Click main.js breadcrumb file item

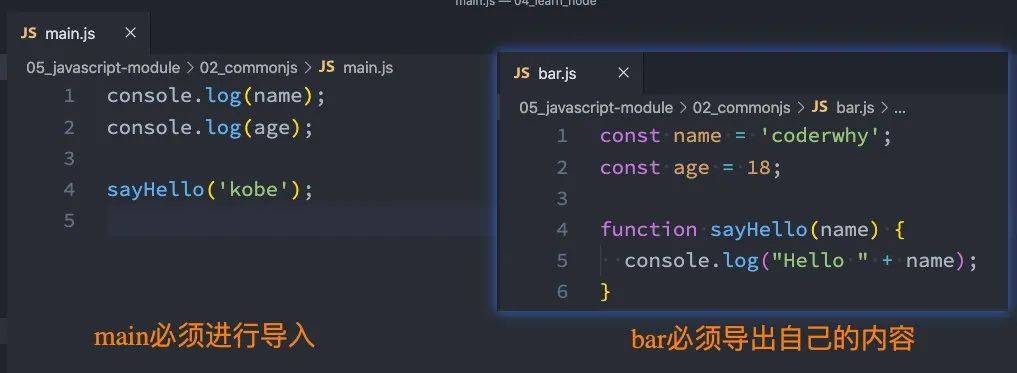368,67
